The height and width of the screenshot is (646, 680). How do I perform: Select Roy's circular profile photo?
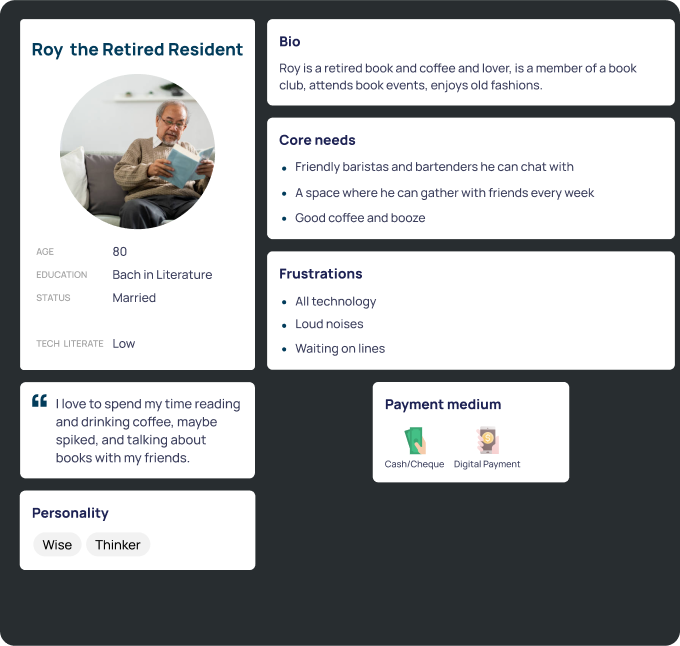[x=137, y=151]
